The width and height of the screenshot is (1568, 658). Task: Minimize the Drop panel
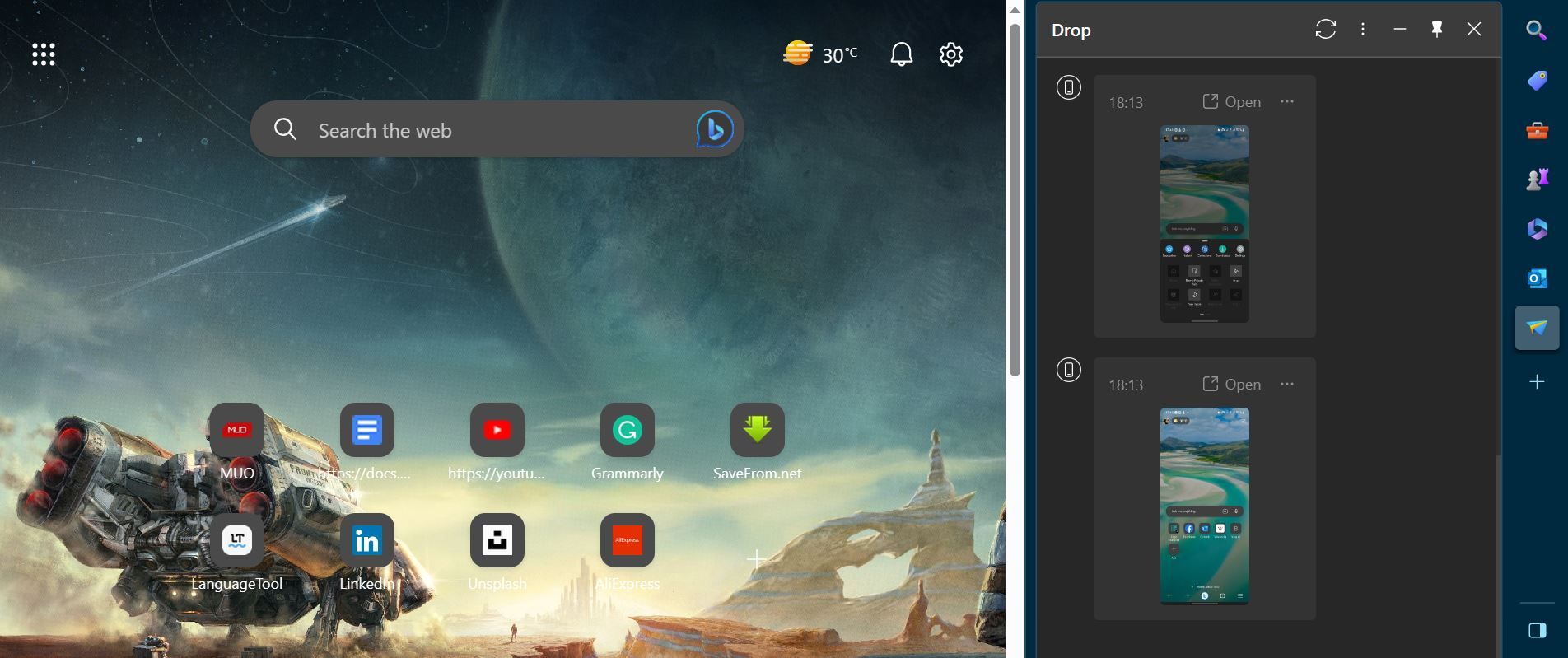click(x=1400, y=30)
